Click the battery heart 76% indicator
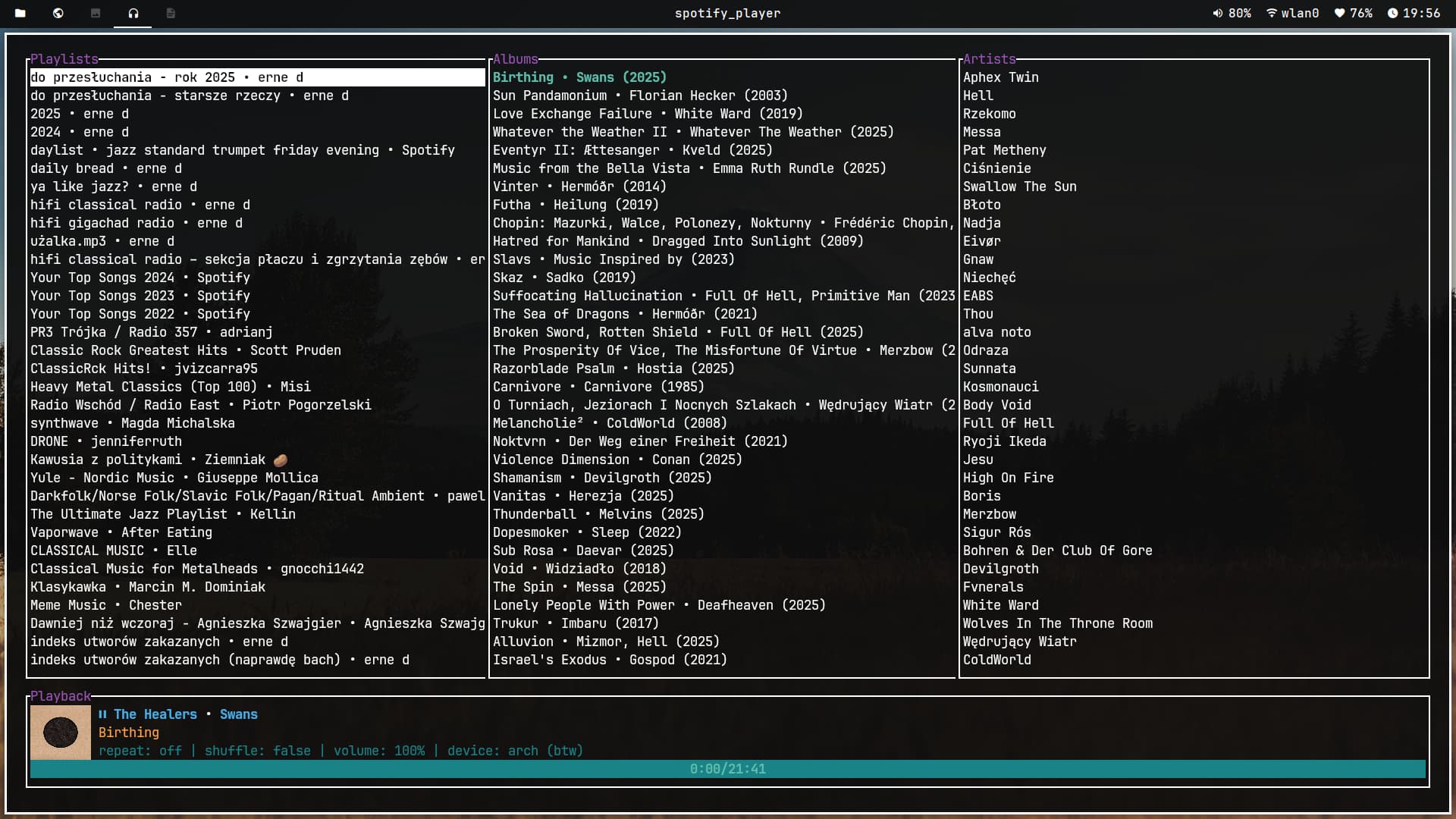This screenshot has height=819, width=1456. [1353, 13]
